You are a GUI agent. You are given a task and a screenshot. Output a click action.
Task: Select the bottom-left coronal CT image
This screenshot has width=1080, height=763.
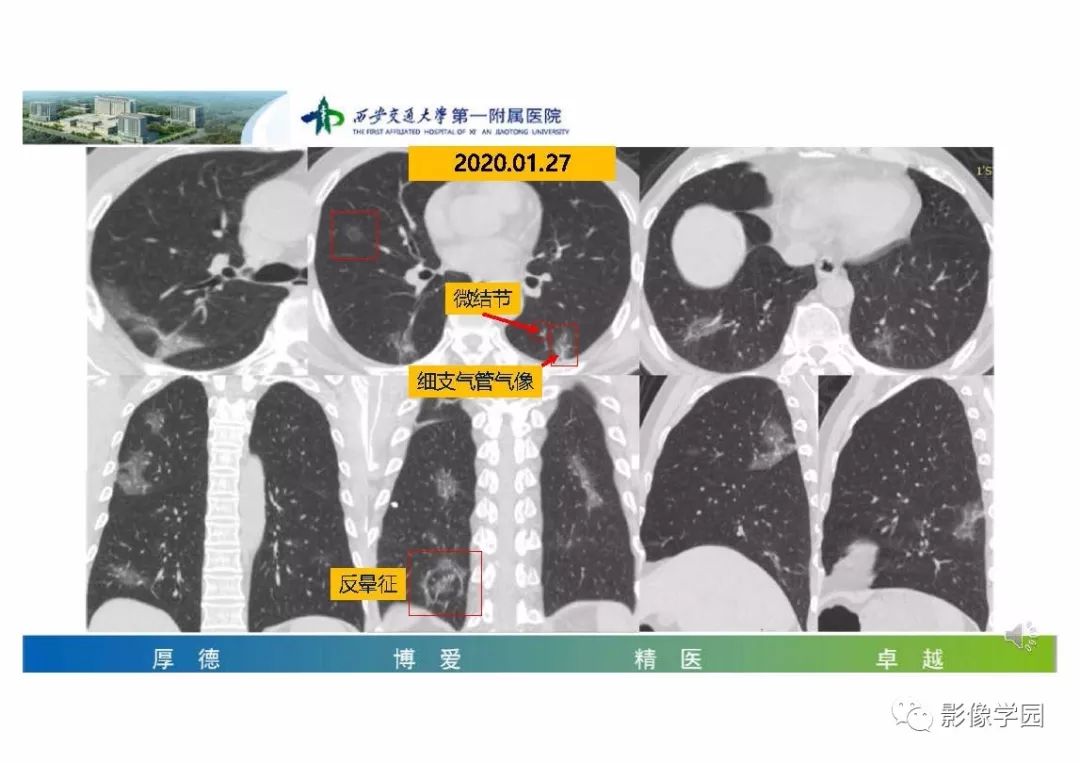point(225,503)
